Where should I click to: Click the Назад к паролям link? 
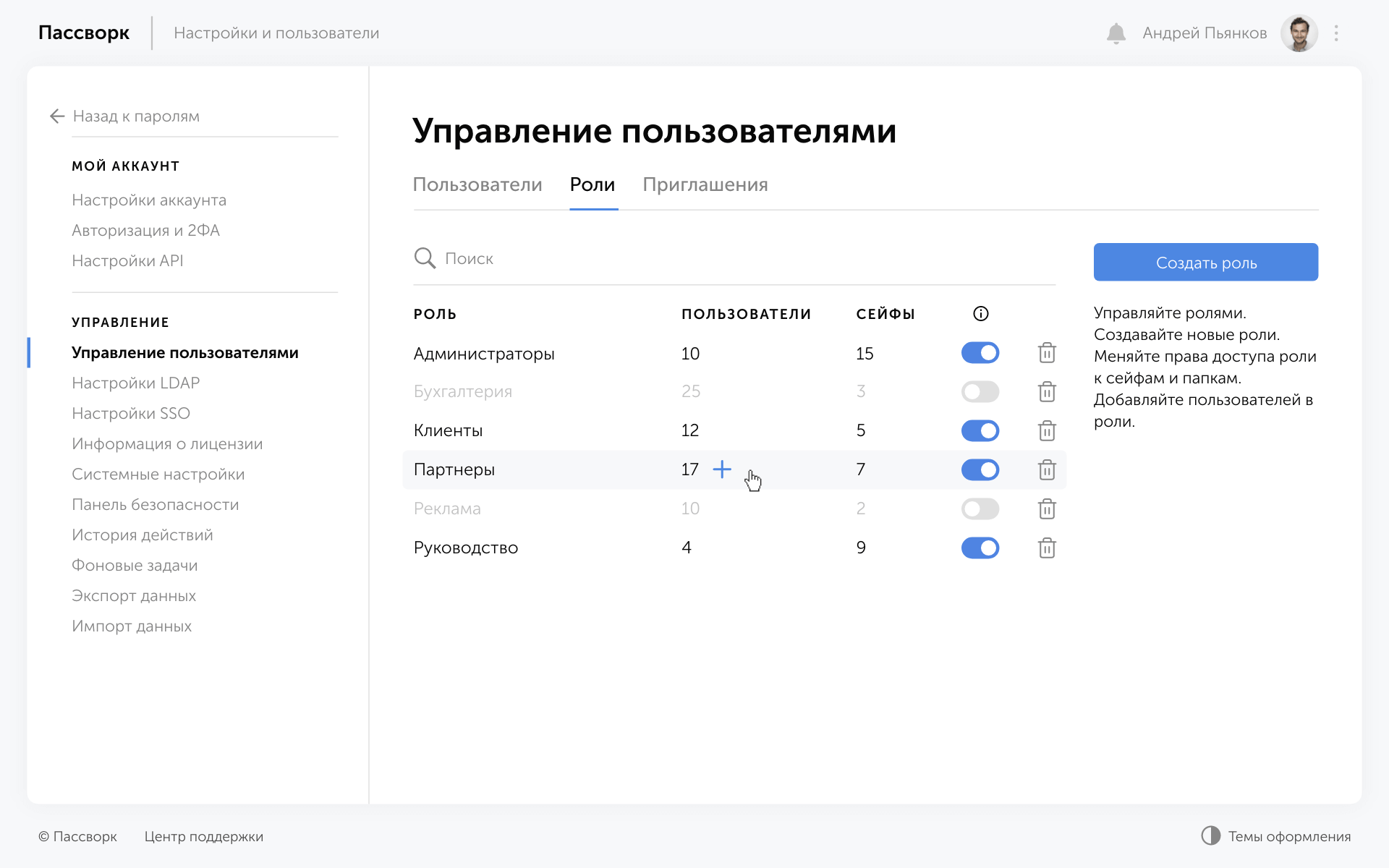137,116
